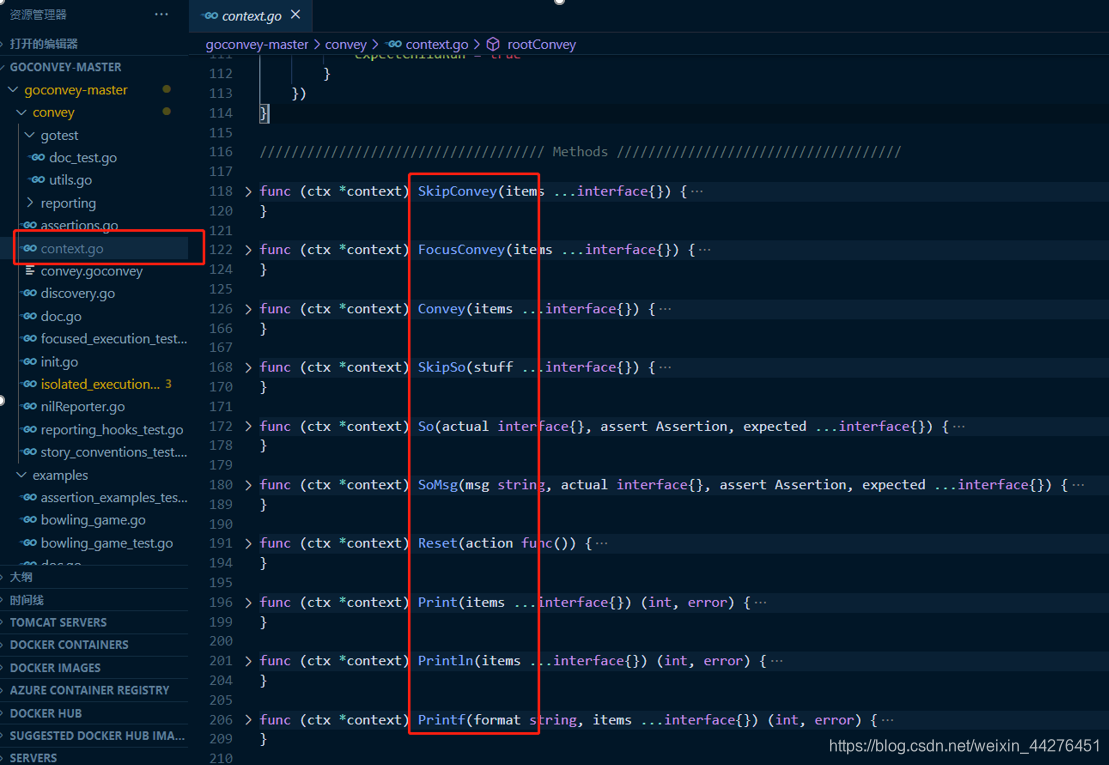Expand the DOCKER HUB section
This screenshot has width=1109, height=765.
[x=46, y=713]
